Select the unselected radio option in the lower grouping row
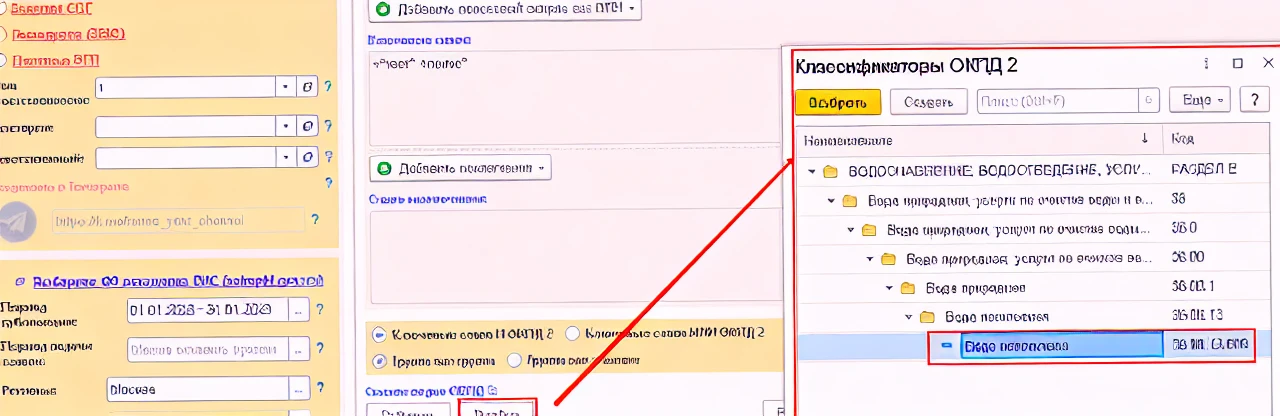This screenshot has height=416, width=1280. click(x=514, y=360)
